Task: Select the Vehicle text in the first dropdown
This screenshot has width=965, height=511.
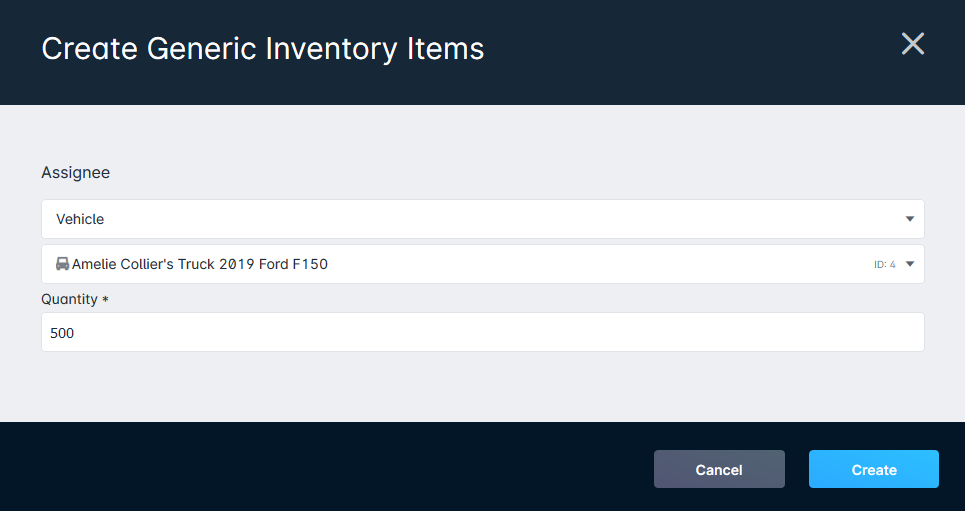Action: 80,219
